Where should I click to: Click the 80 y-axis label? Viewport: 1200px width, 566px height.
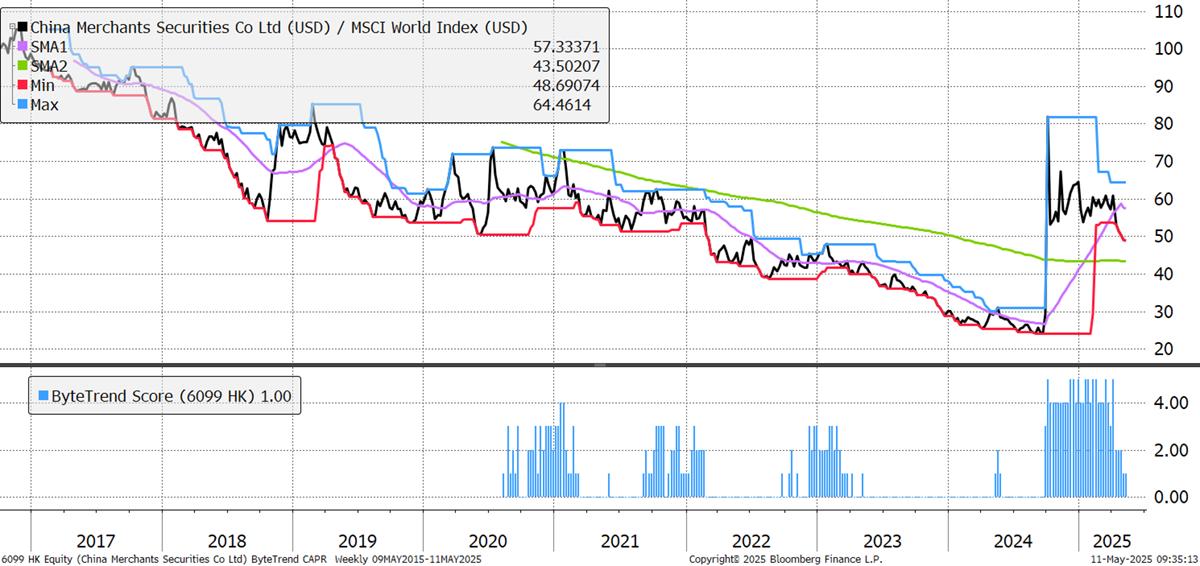pyautogui.click(x=1166, y=124)
